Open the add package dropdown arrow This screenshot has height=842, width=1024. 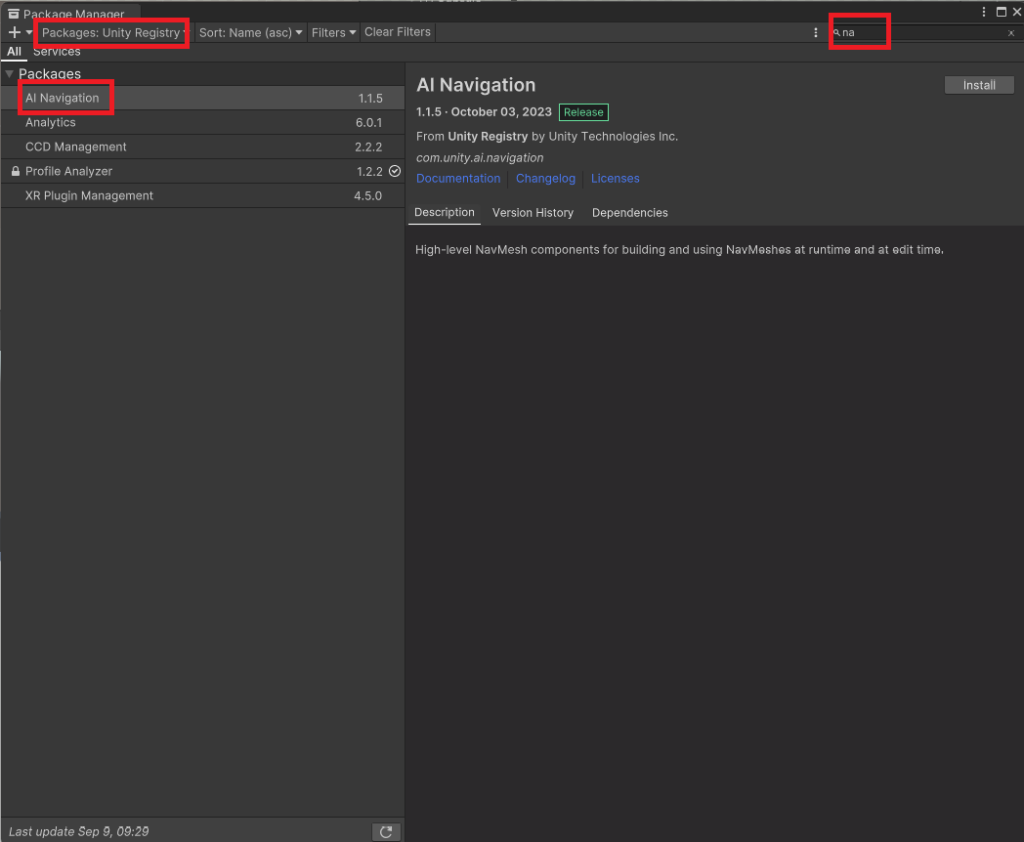pyautogui.click(x=29, y=32)
